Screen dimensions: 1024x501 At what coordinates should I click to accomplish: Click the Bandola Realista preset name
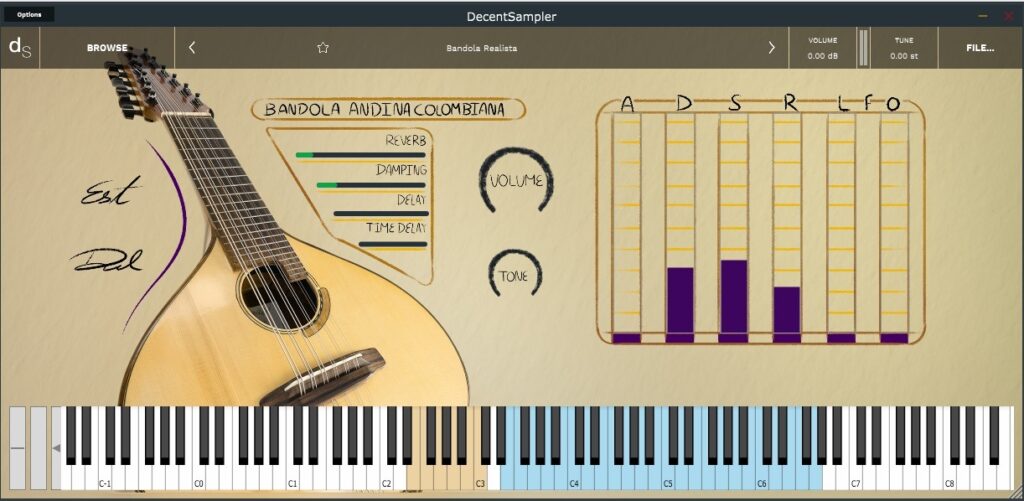pos(482,48)
